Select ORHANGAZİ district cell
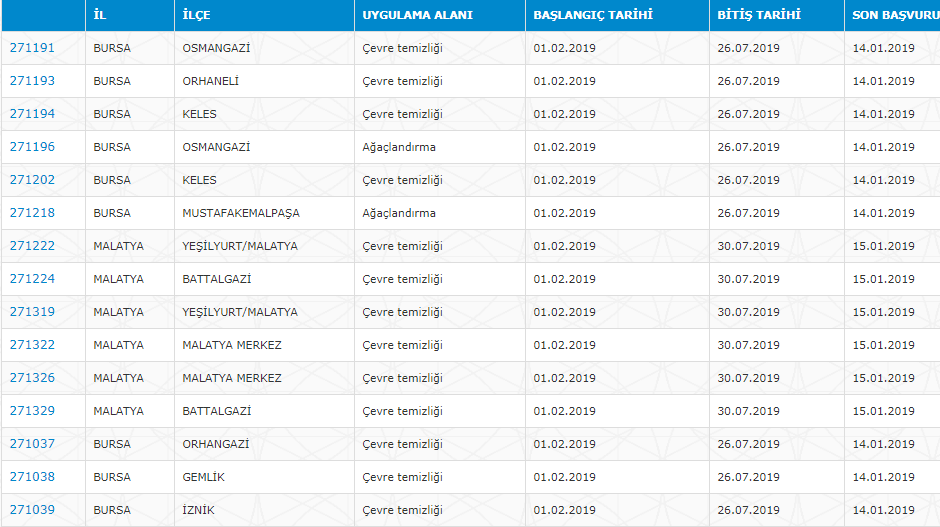The height and width of the screenshot is (527, 940). [x=264, y=444]
